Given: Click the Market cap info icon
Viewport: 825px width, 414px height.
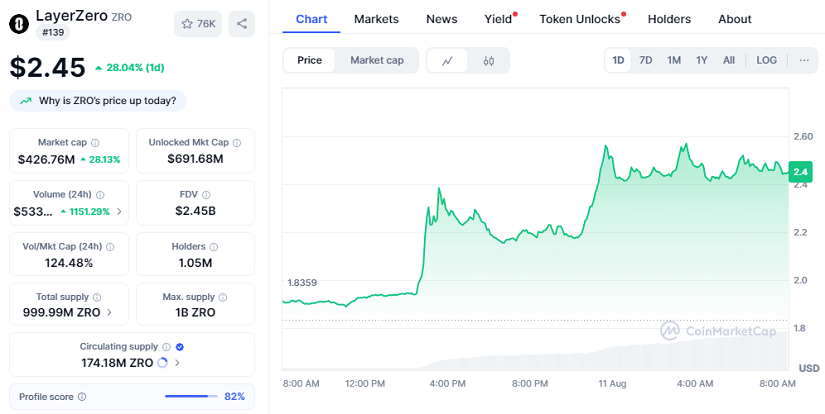Looking at the screenshot, I should click(95, 143).
